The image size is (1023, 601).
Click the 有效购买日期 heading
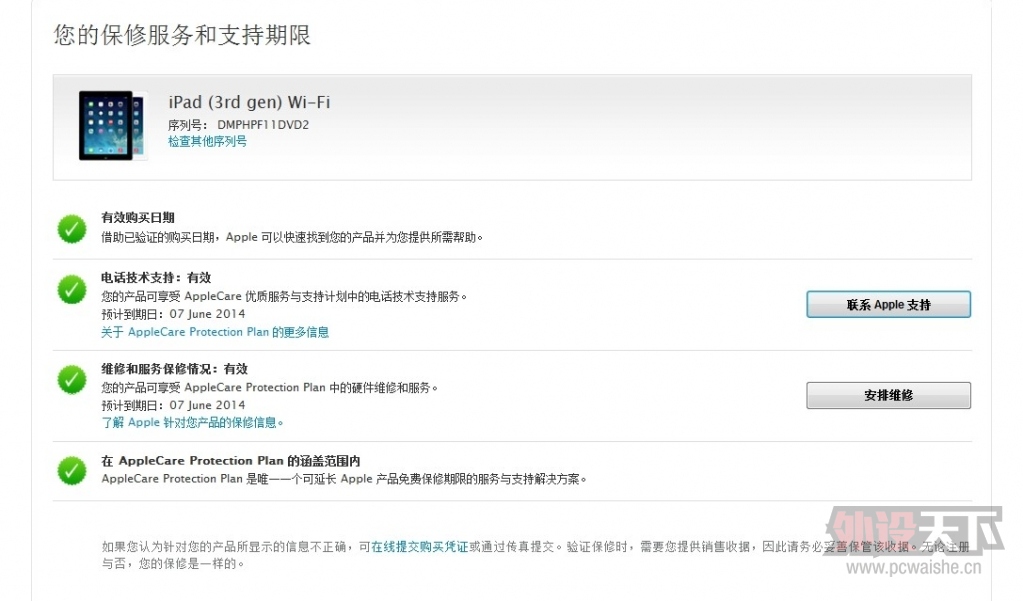click(x=138, y=218)
